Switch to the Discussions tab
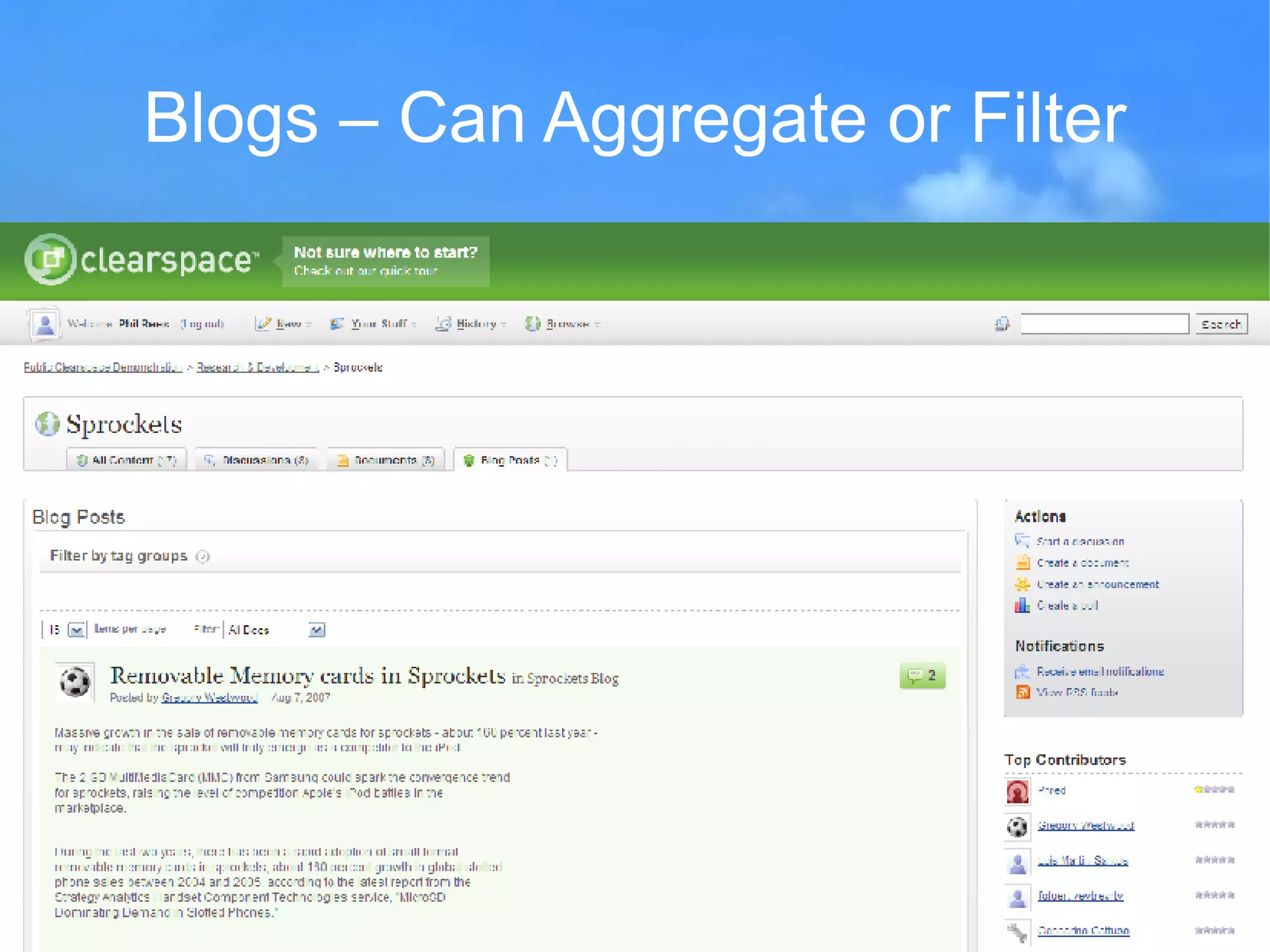The width and height of the screenshot is (1270, 952). tap(257, 460)
